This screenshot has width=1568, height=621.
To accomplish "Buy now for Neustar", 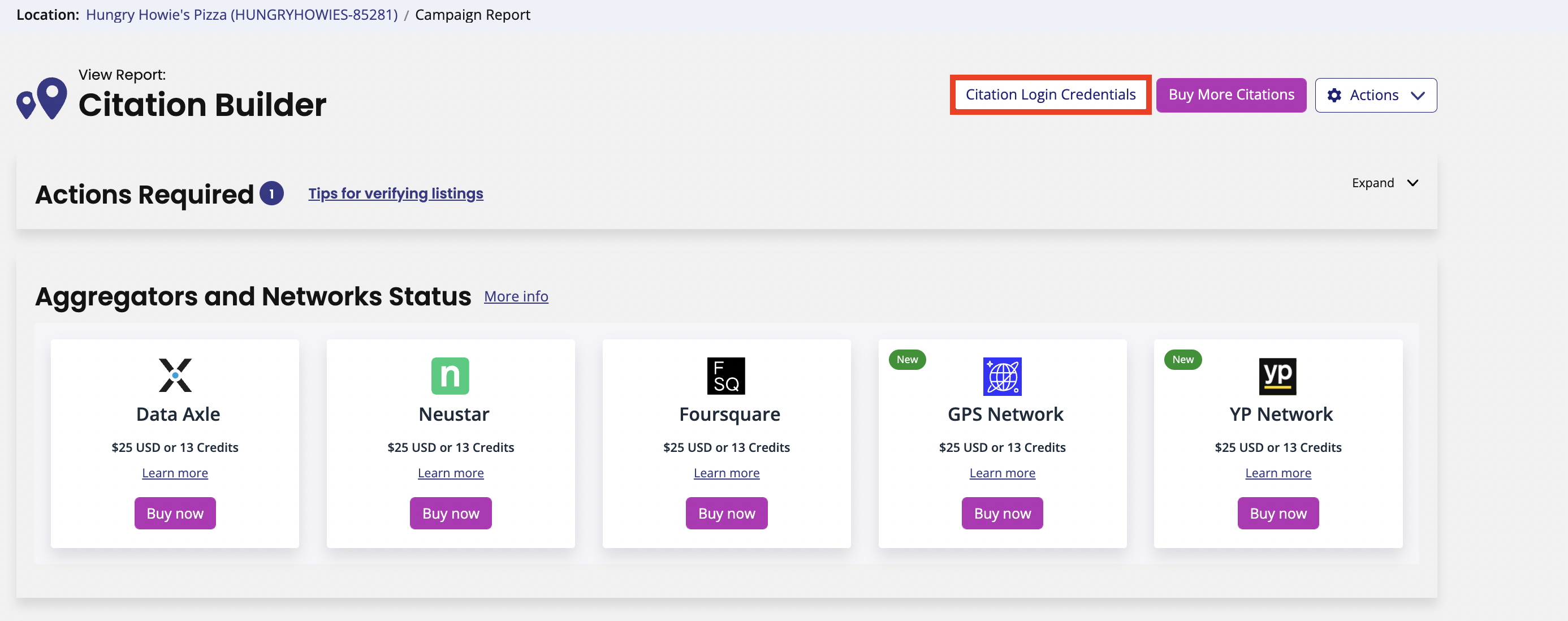I will pos(451,513).
